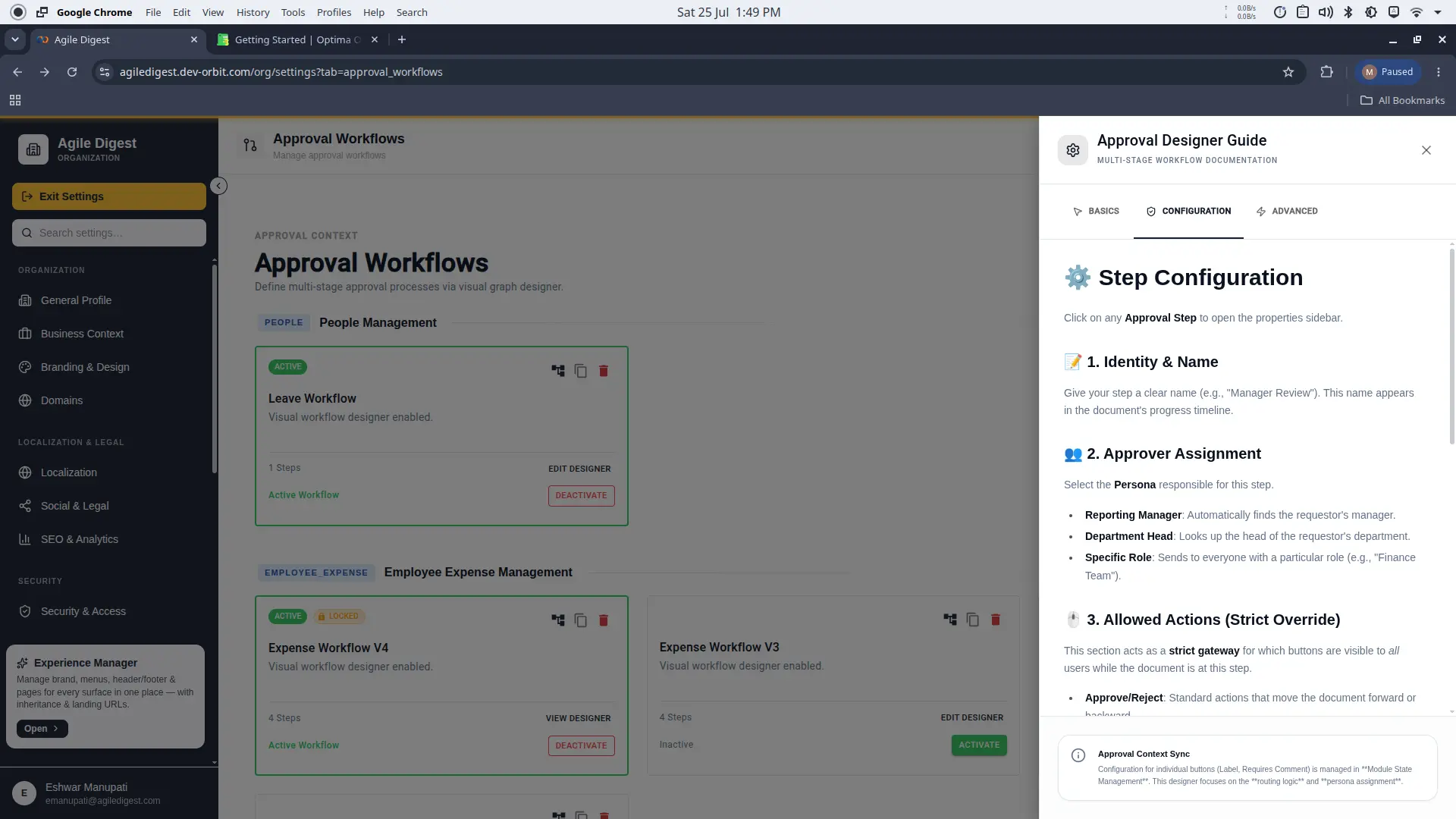Screen dimensions: 1456x819
Task: Deactivate the Leave Workflow
Action: click(581, 496)
